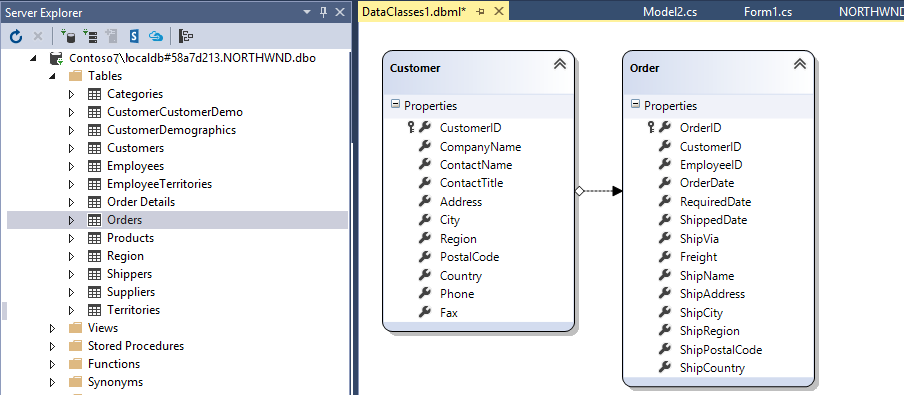Pin the Server Explorer panel (auto hide)
Viewport: 904px width, 395px height.
[323, 12]
